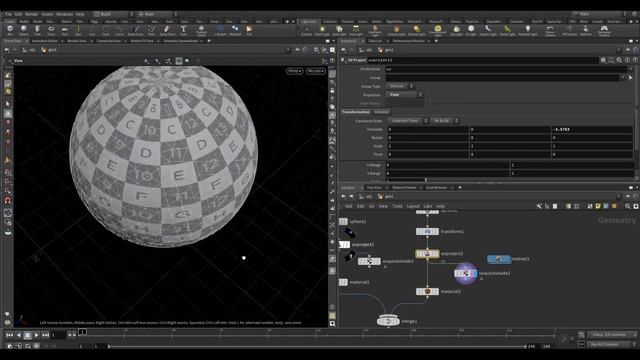Select the Metaball shelf tool
Screen dimensions: 640x360
tap(235, 30)
